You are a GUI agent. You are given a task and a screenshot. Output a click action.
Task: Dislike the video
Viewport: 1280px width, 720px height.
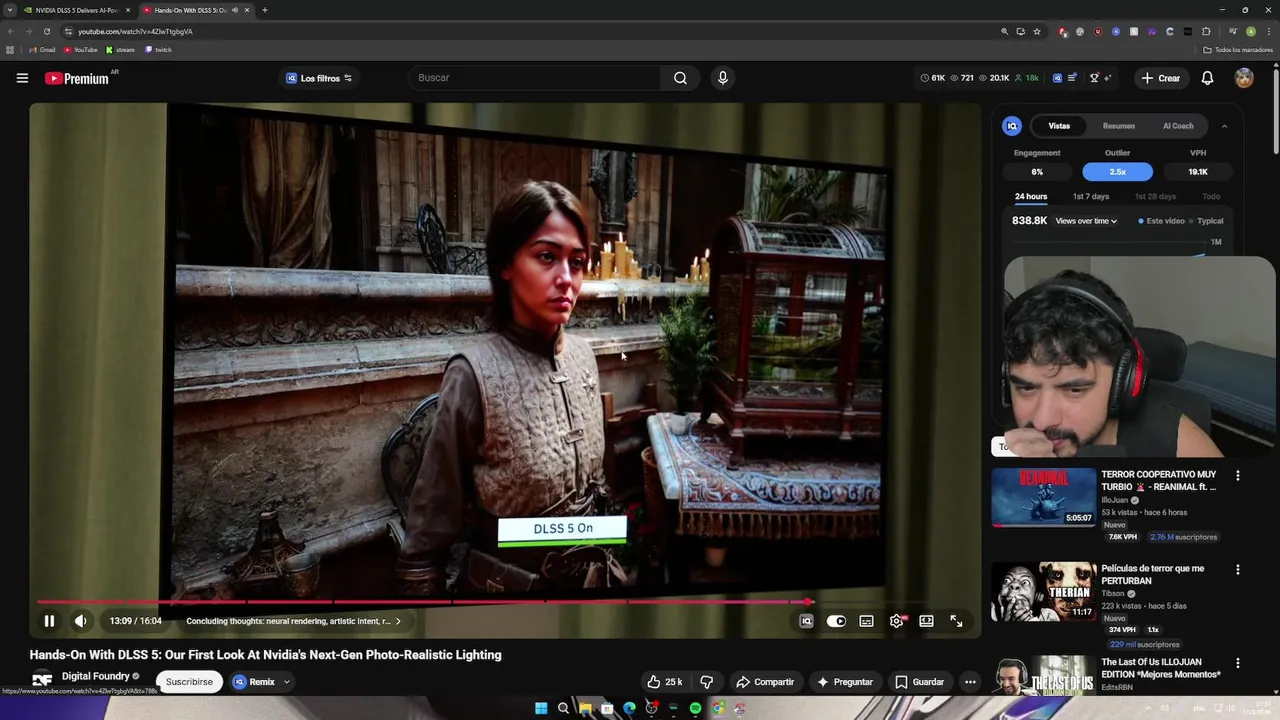(x=707, y=682)
